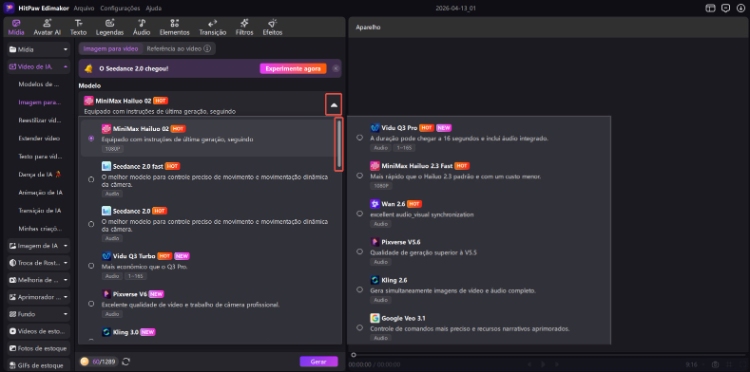
Task: Open Fotos de estoque library
Action: click(38, 349)
